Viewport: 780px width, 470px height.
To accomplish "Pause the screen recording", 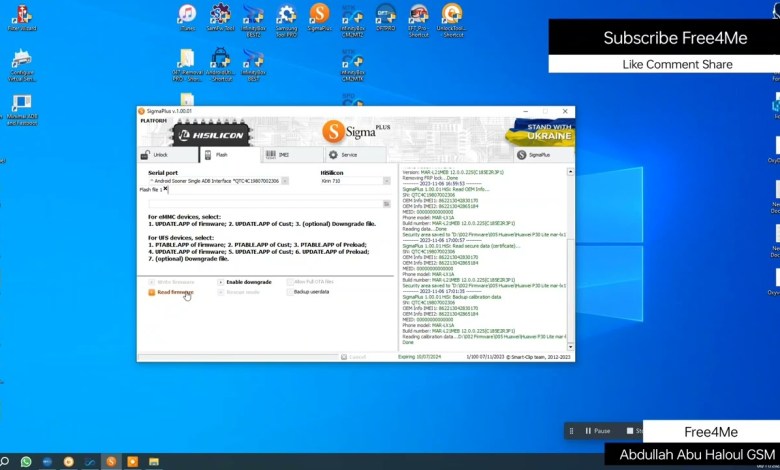I will 597,431.
